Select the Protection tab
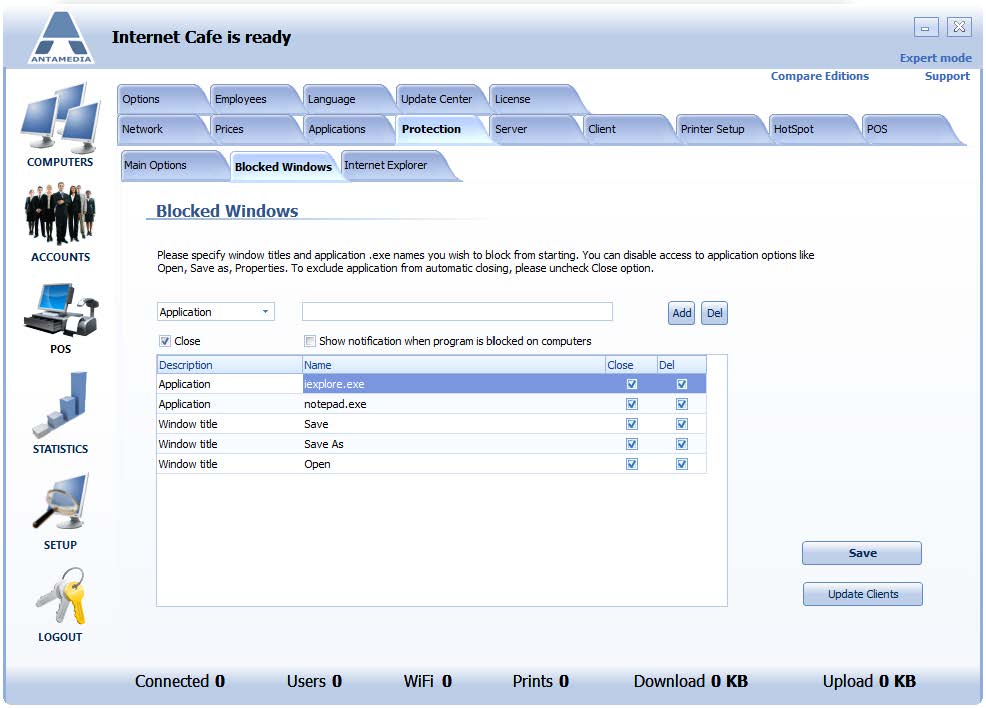986x709 pixels. 439,130
